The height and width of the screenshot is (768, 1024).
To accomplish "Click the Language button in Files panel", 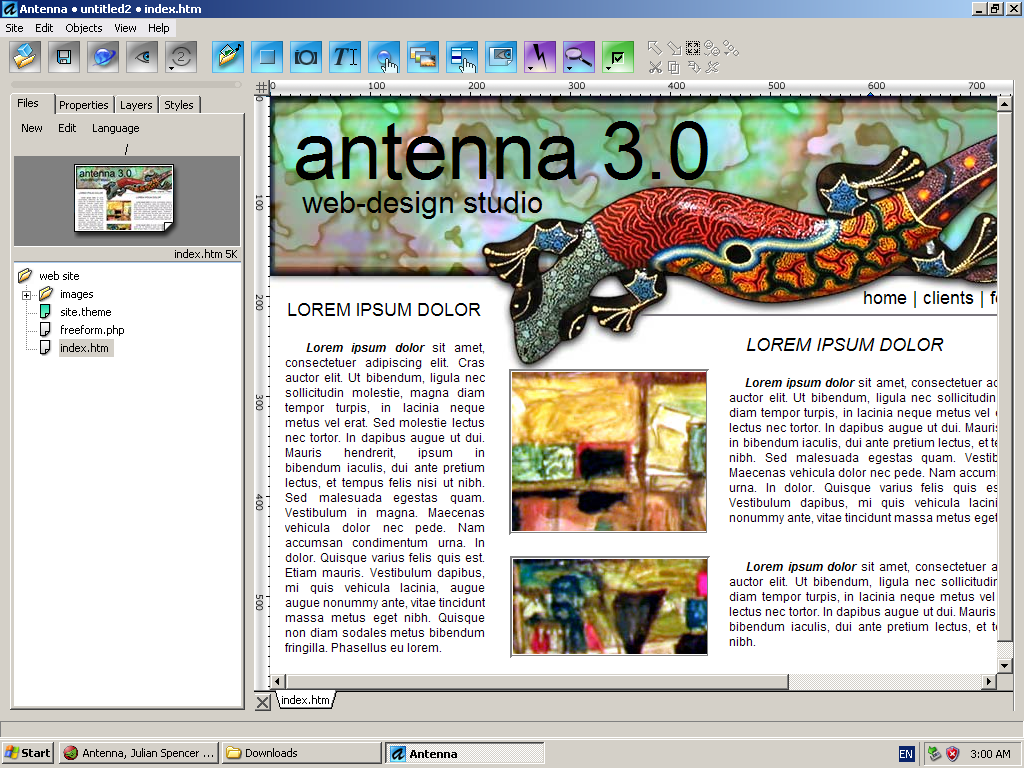I will pos(116,128).
